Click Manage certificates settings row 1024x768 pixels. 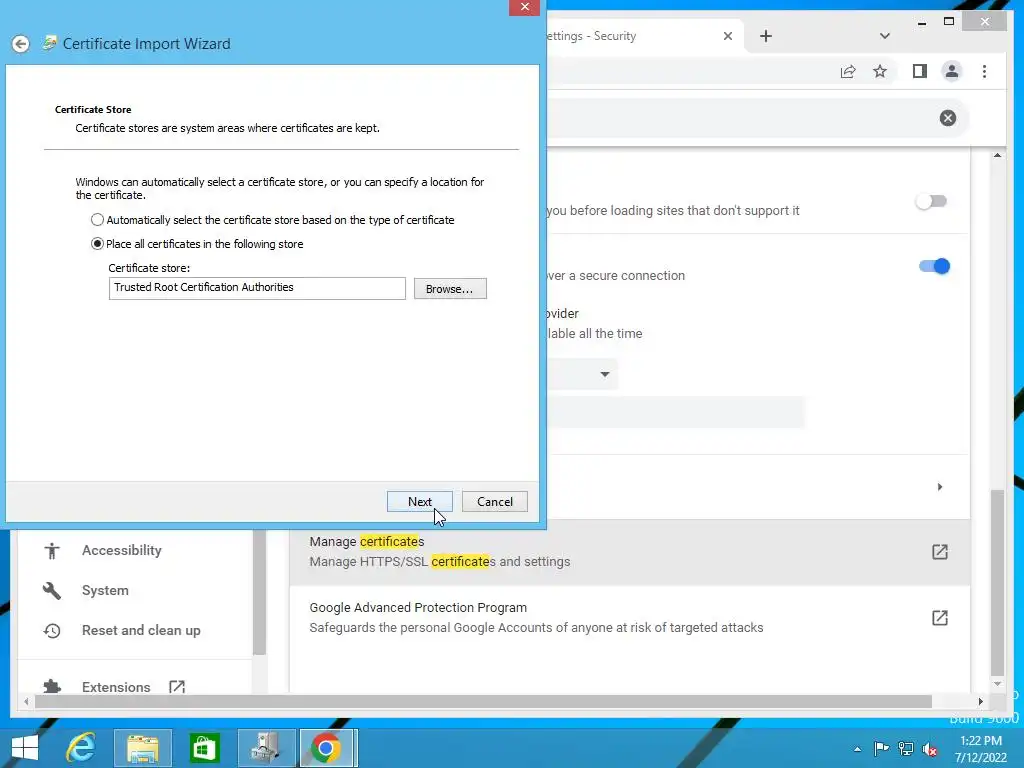click(x=630, y=552)
